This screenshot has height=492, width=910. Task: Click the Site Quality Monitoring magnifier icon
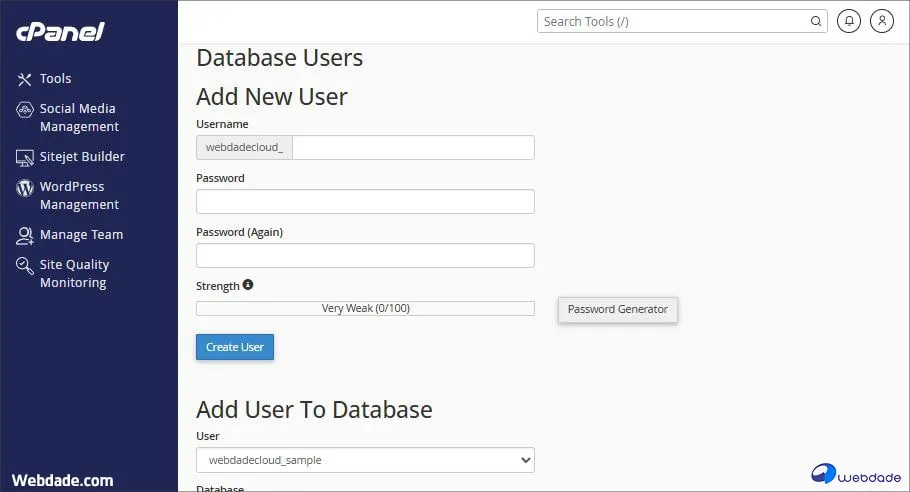tap(24, 266)
